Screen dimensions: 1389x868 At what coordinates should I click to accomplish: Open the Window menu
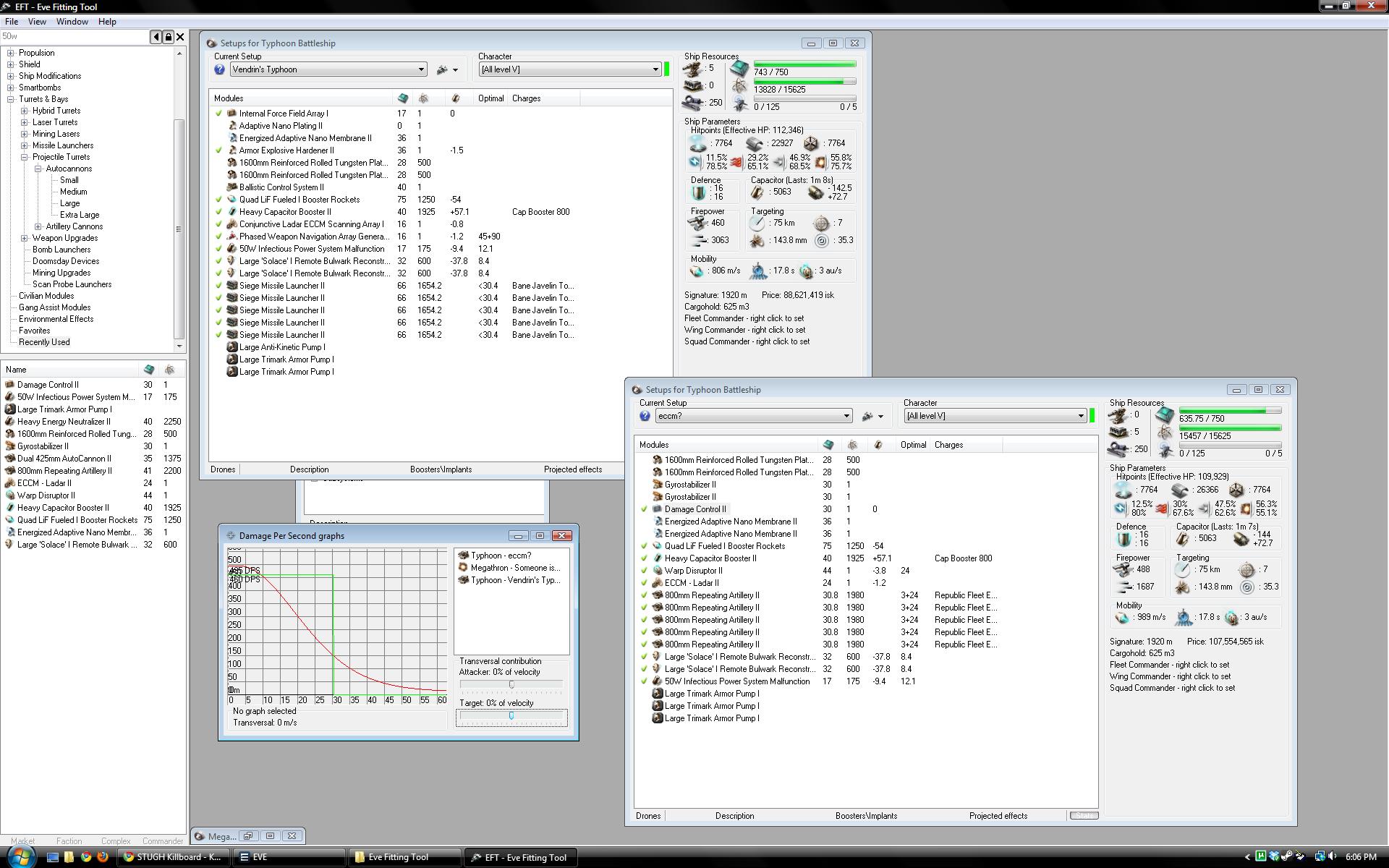(x=72, y=21)
